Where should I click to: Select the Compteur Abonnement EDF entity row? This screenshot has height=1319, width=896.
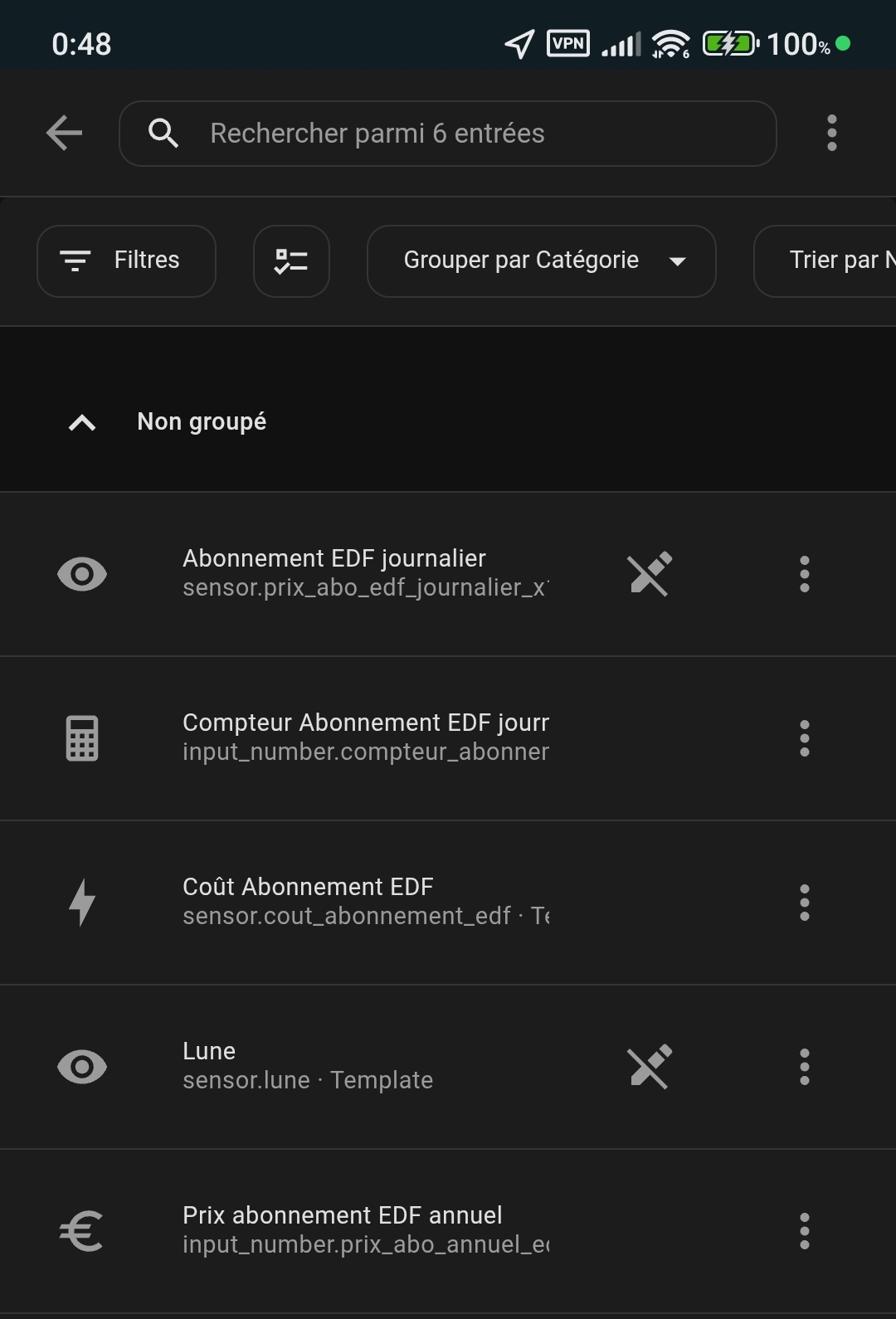(x=365, y=737)
